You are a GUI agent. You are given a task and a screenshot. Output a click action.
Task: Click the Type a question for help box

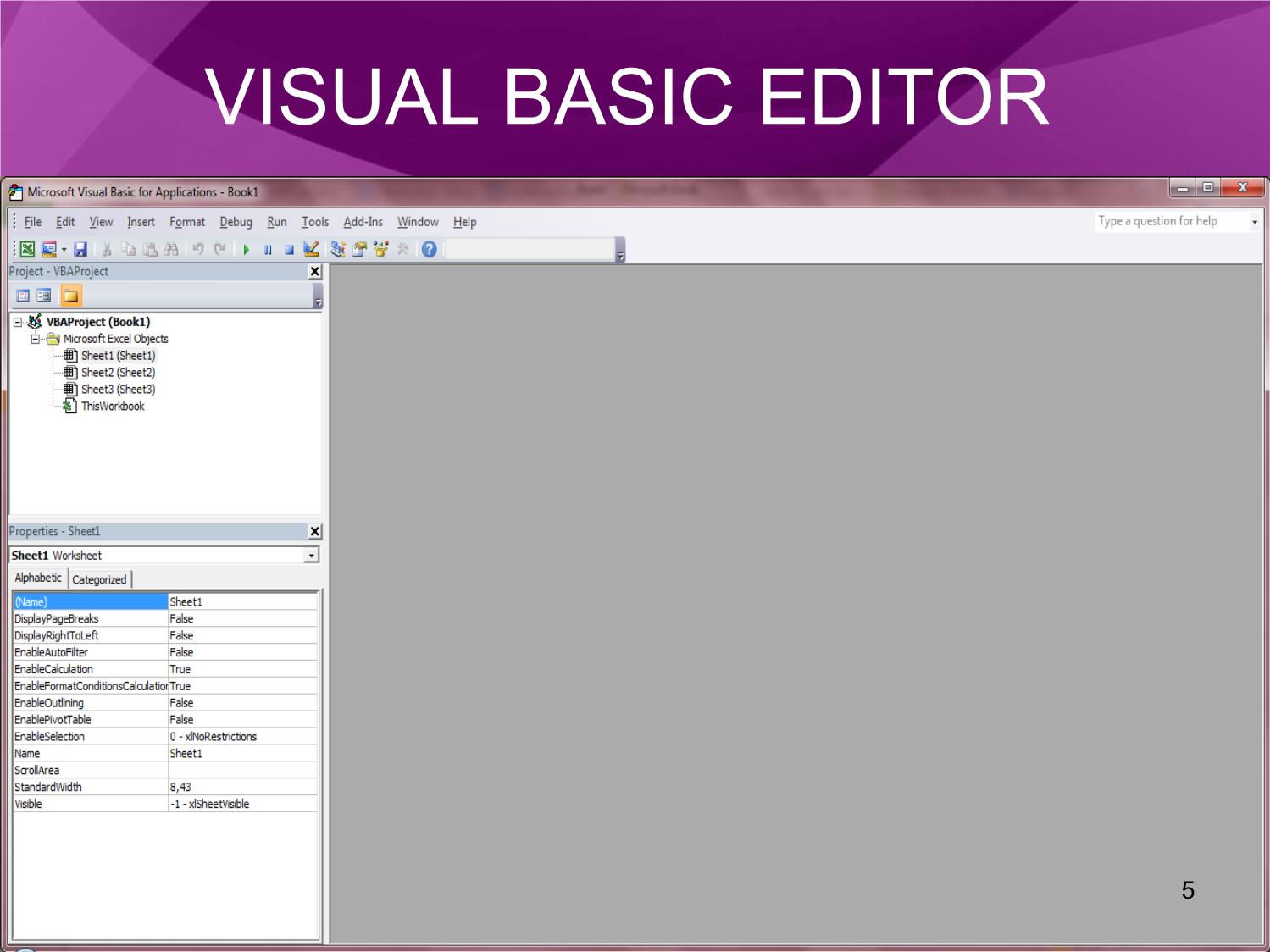tap(1171, 221)
